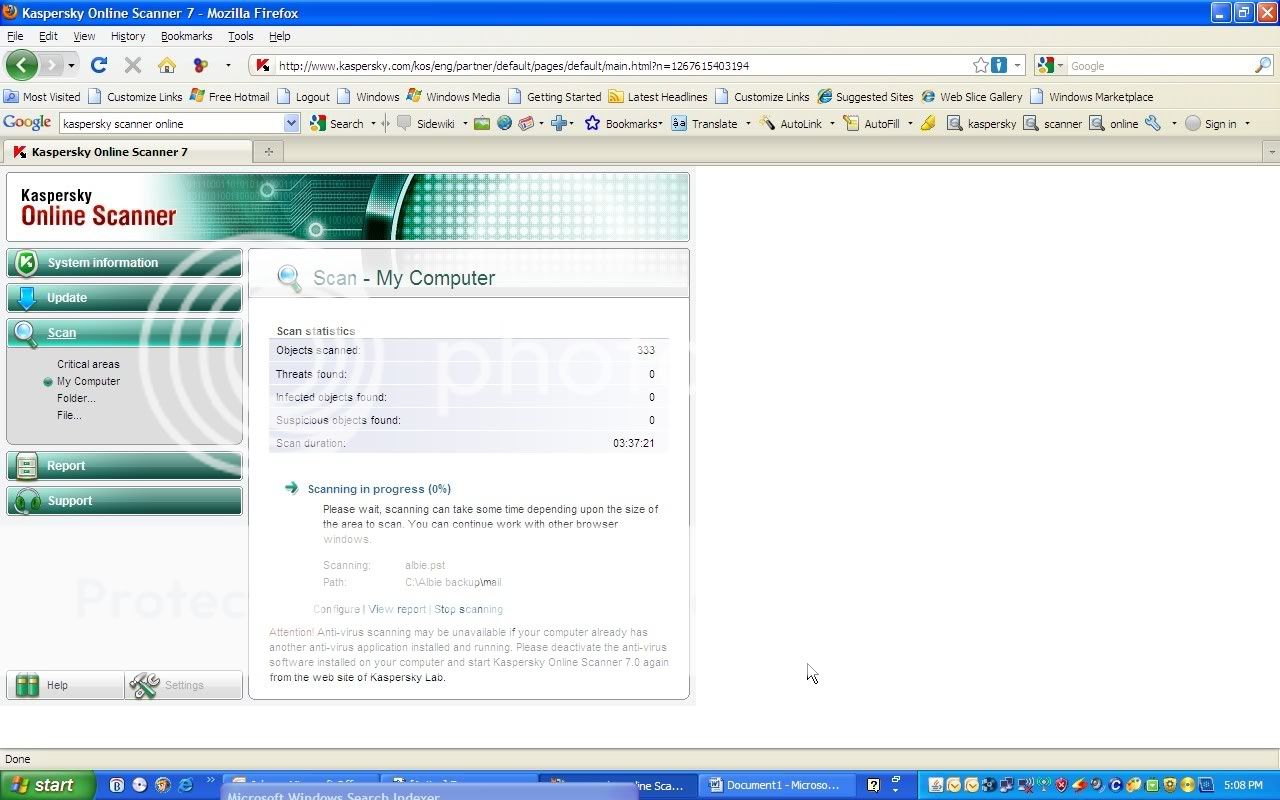Open the new tab plus button
The height and width of the screenshot is (800, 1280).
click(x=268, y=152)
